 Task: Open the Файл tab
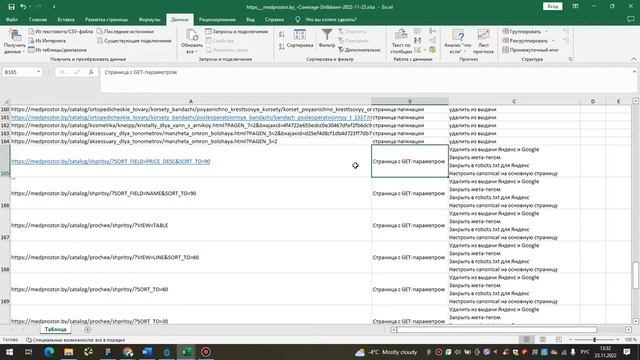11,20
